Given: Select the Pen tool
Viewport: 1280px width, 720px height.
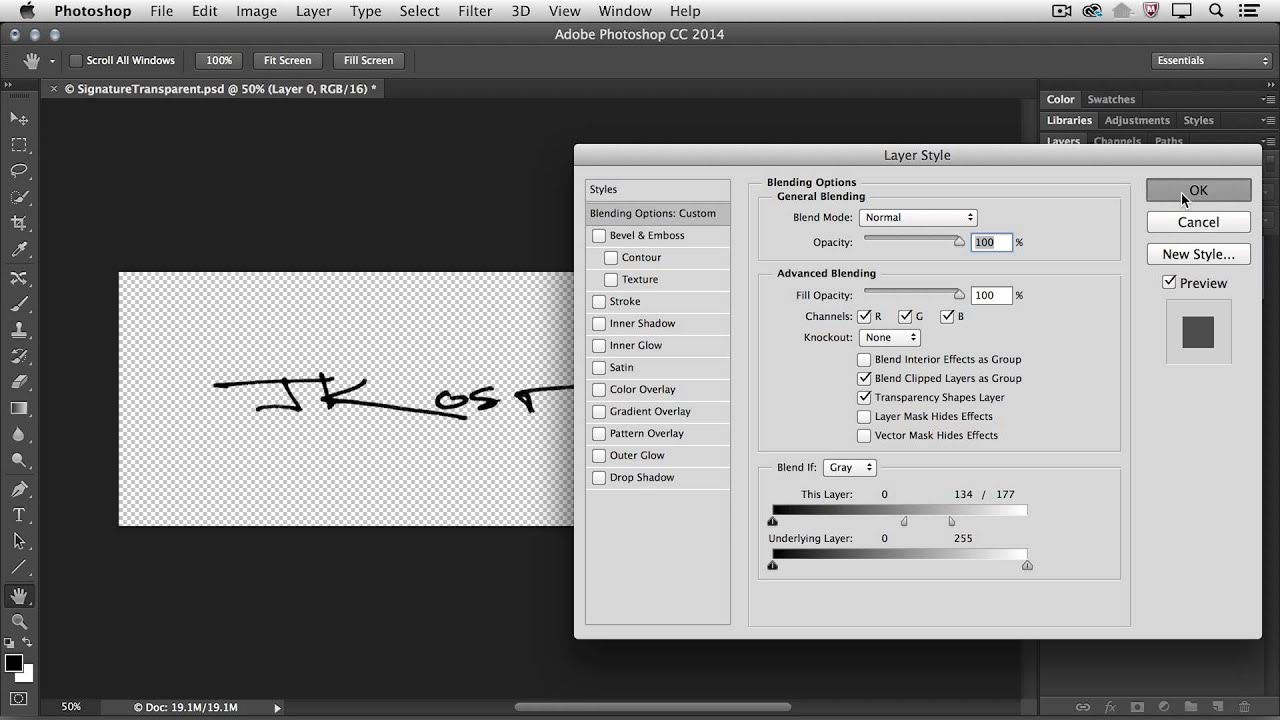Looking at the screenshot, I should [x=19, y=489].
